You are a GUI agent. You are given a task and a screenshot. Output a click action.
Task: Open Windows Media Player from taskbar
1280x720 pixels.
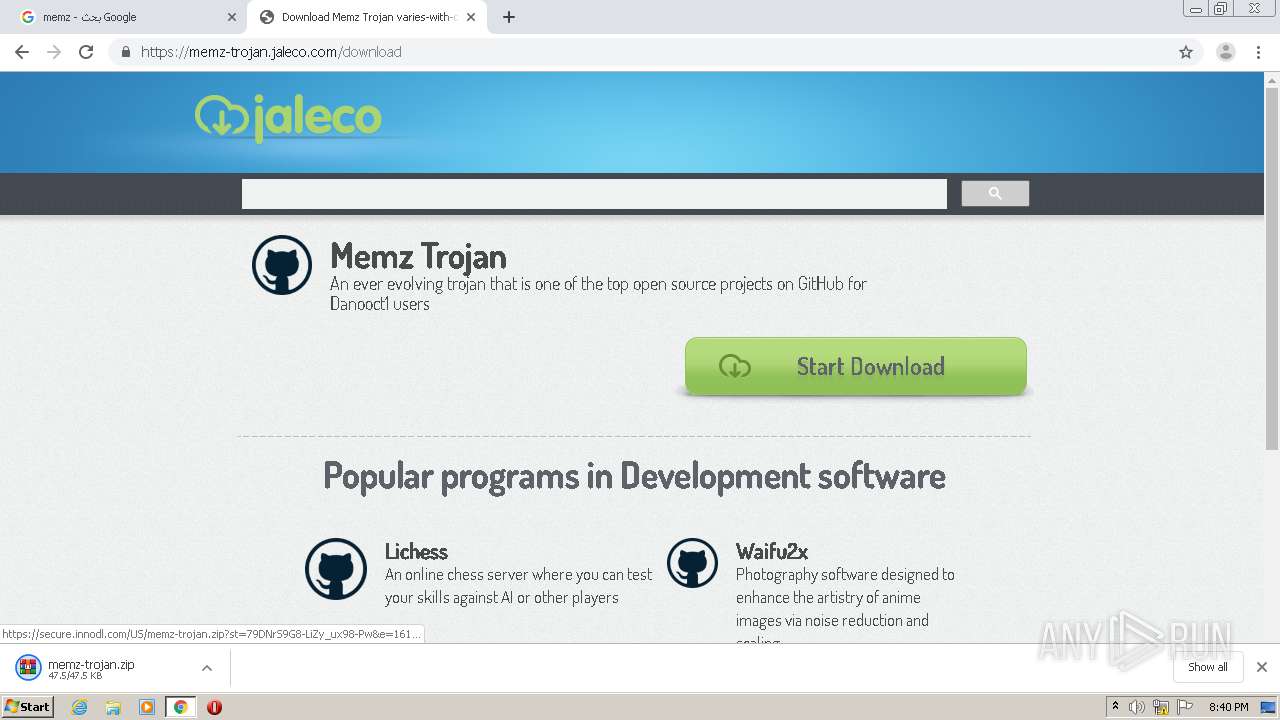pyautogui.click(x=147, y=707)
